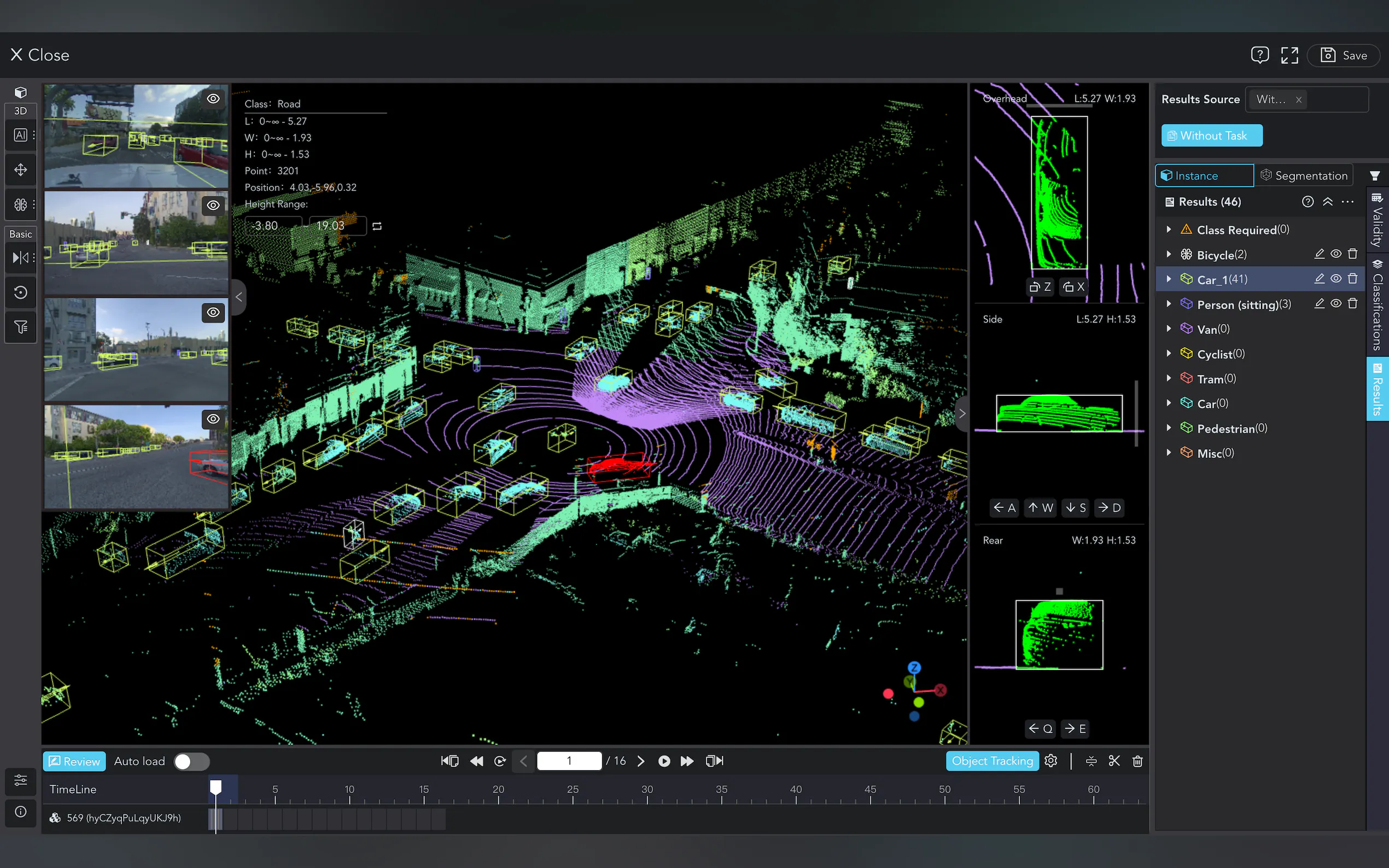Click the scissors split tool icon
The width and height of the screenshot is (1389, 868).
click(1114, 761)
